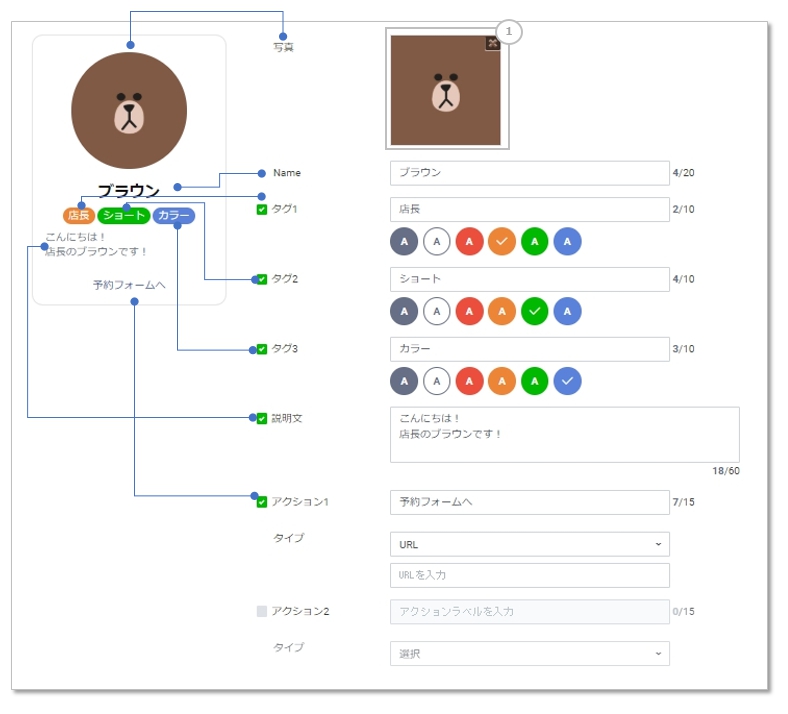The image size is (788, 714).
Task: Click 予約フォームへ link in the card preview
Action: [129, 285]
